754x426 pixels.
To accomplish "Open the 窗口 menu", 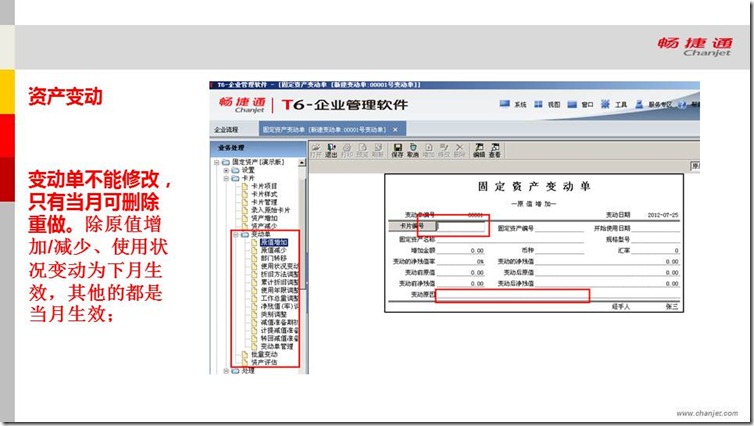I will click(x=580, y=104).
